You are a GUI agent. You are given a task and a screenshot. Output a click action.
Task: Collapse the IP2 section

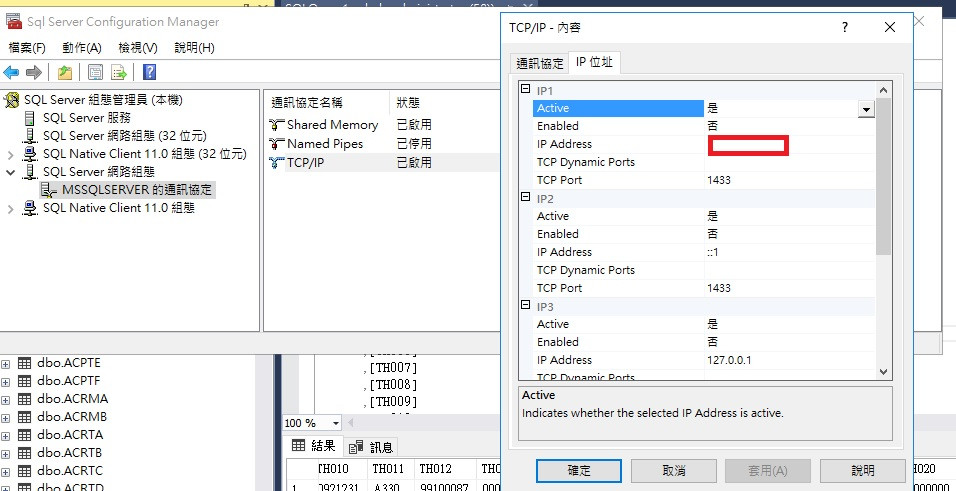coord(526,197)
